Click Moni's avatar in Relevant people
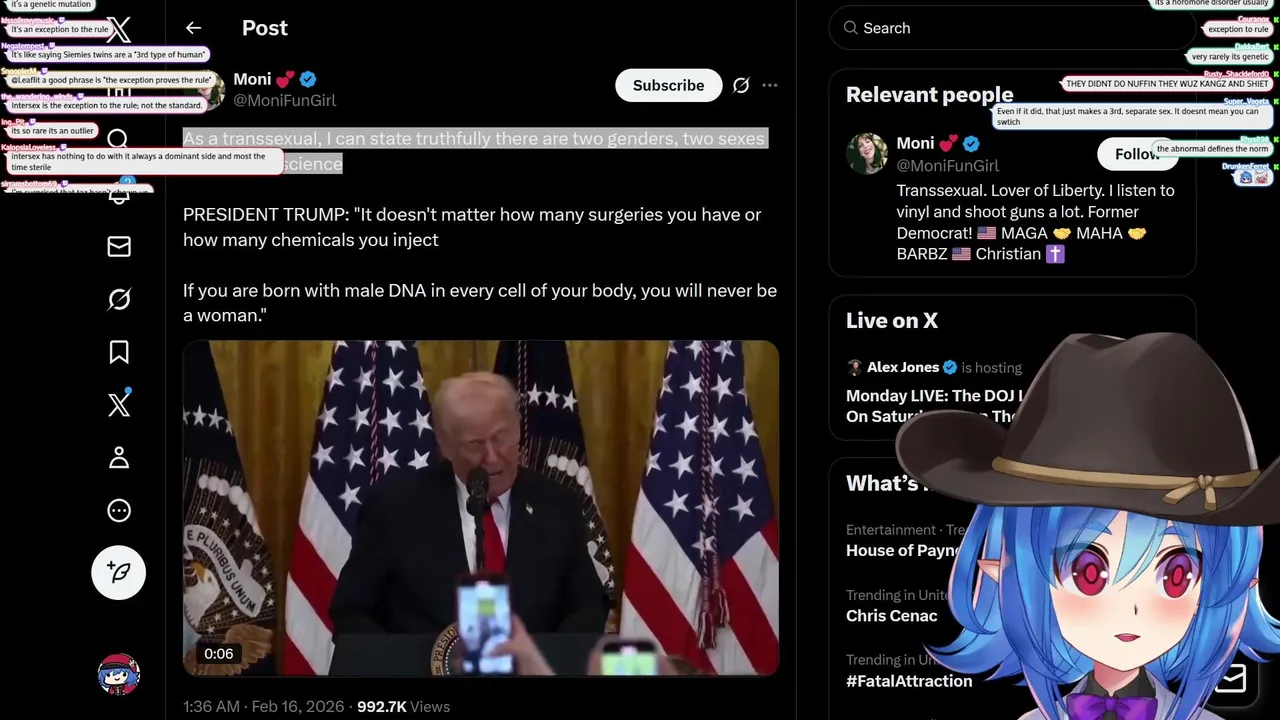 [x=867, y=153]
